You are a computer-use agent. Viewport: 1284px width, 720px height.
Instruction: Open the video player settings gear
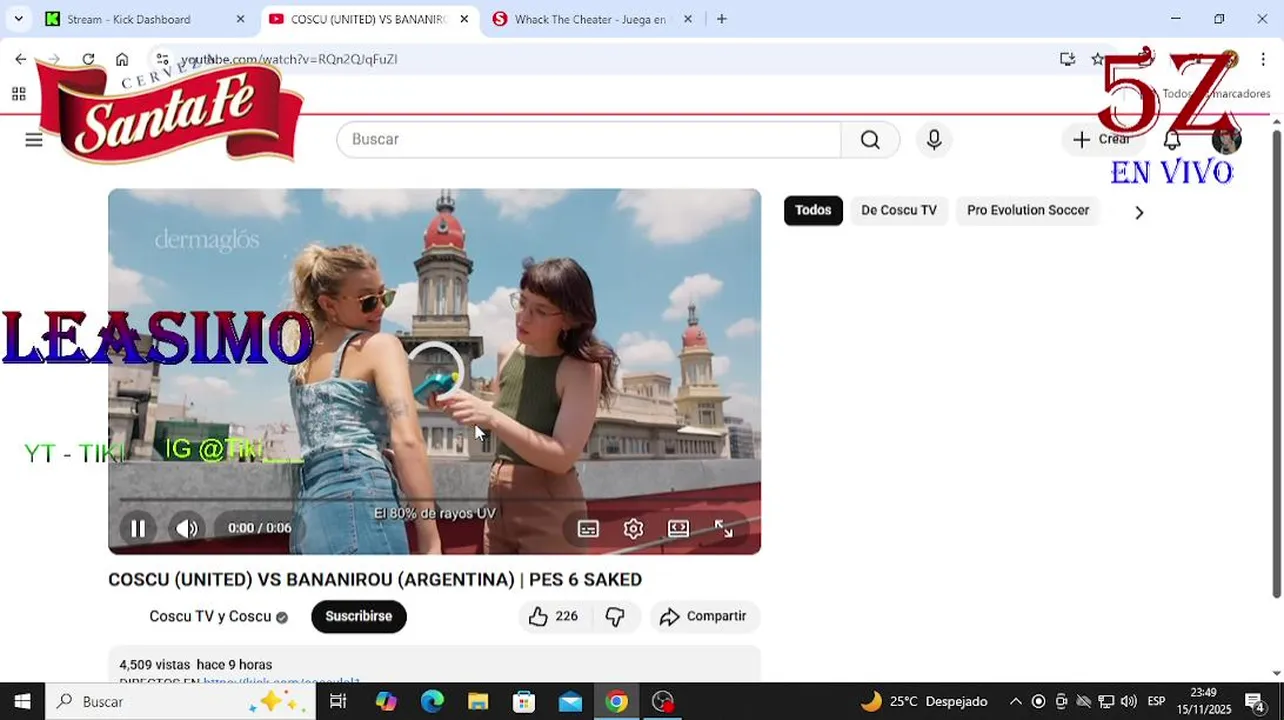[633, 529]
